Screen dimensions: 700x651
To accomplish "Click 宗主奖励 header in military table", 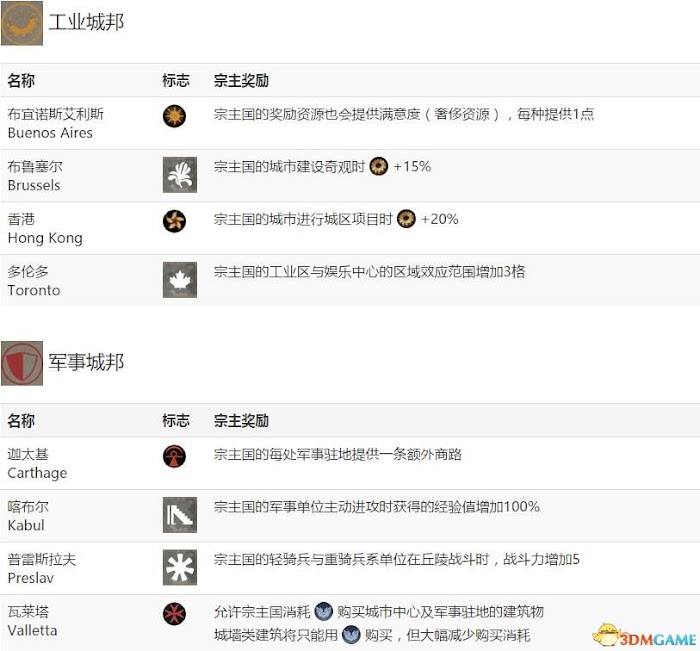I will (241, 421).
